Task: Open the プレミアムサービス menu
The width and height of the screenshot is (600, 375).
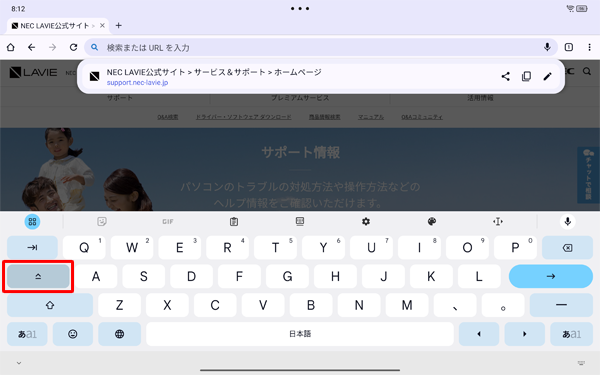Action: click(300, 98)
